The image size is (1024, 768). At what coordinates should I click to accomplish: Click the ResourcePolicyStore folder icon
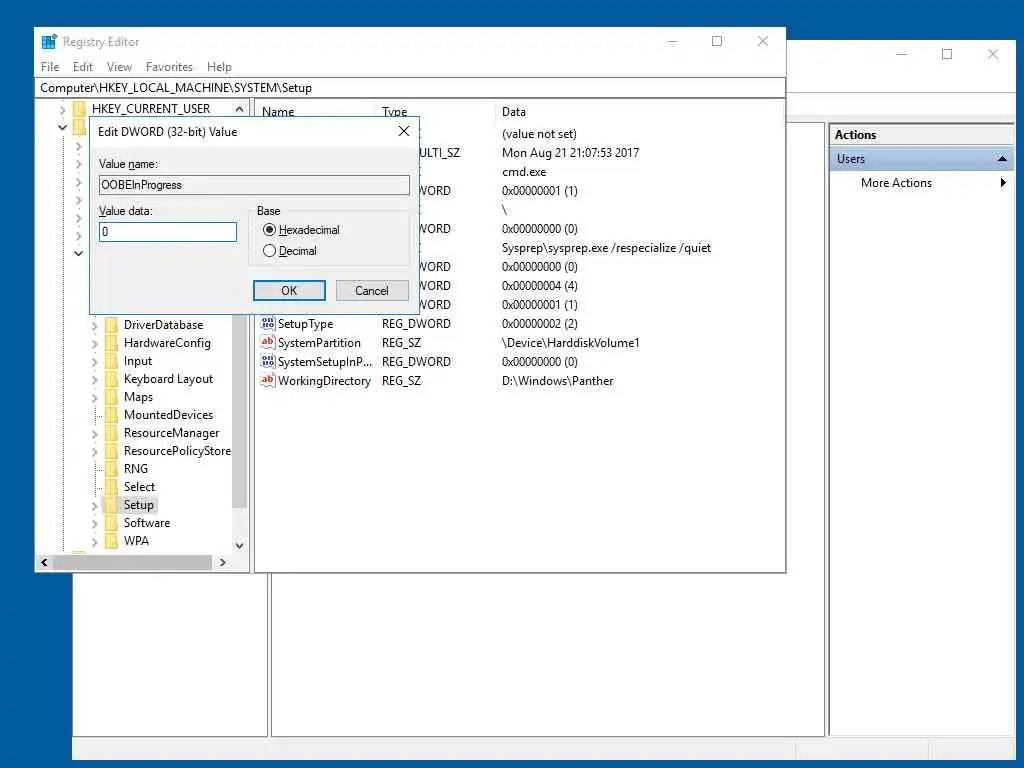coord(112,451)
